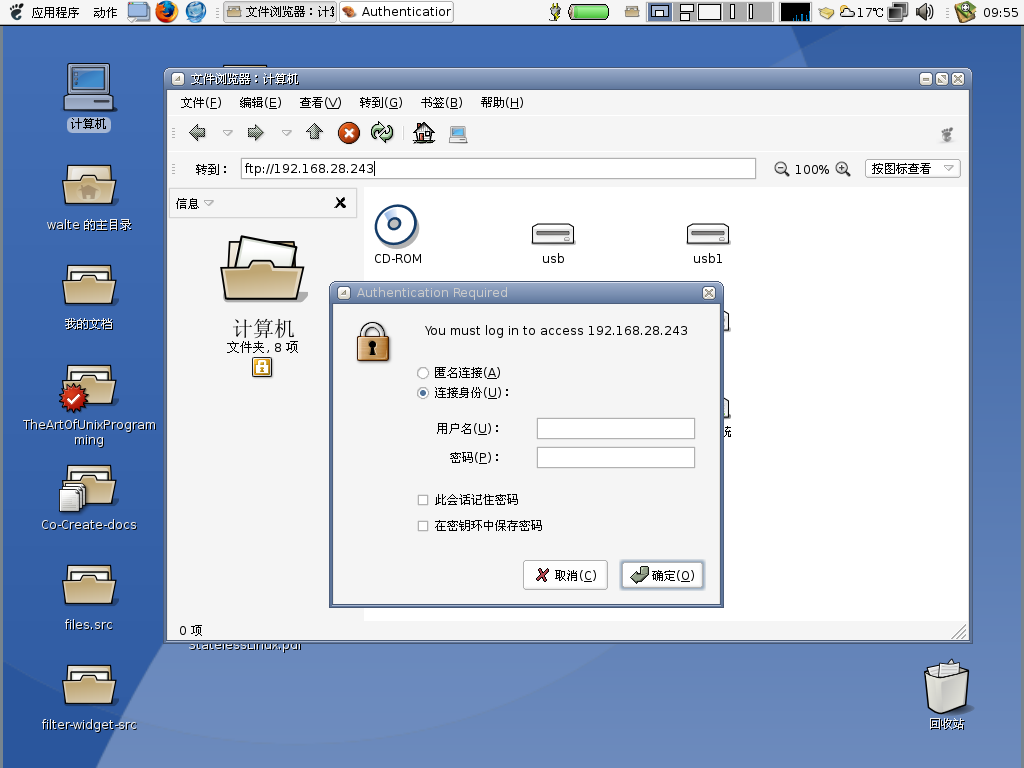Click the Back arrow in file browser toolbar
Screen dimensions: 1024x768
197,133
